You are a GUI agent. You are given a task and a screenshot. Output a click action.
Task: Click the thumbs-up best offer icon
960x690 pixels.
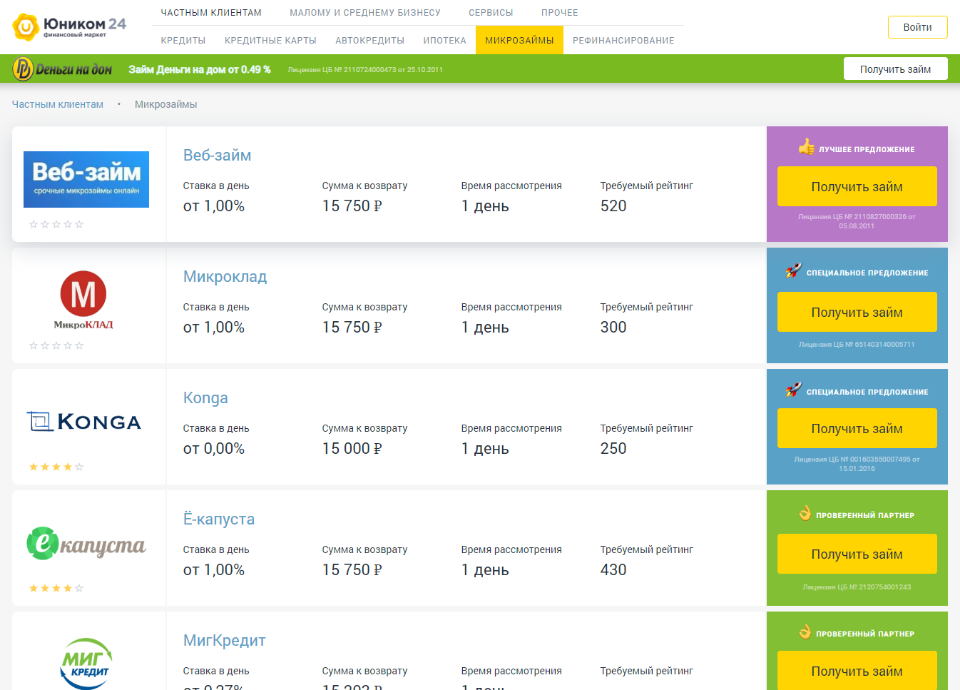[806, 147]
